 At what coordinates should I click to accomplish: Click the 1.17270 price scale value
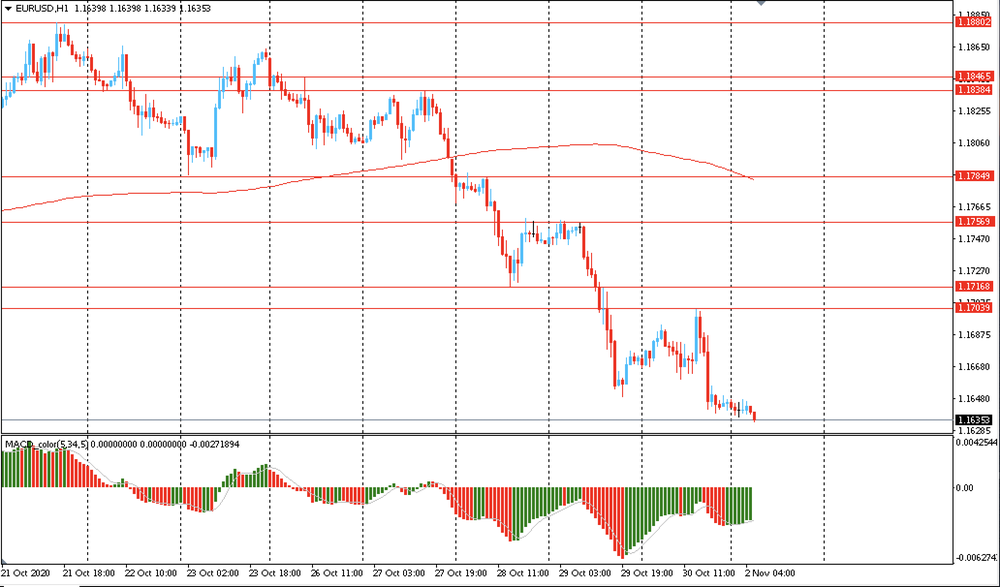(x=974, y=271)
